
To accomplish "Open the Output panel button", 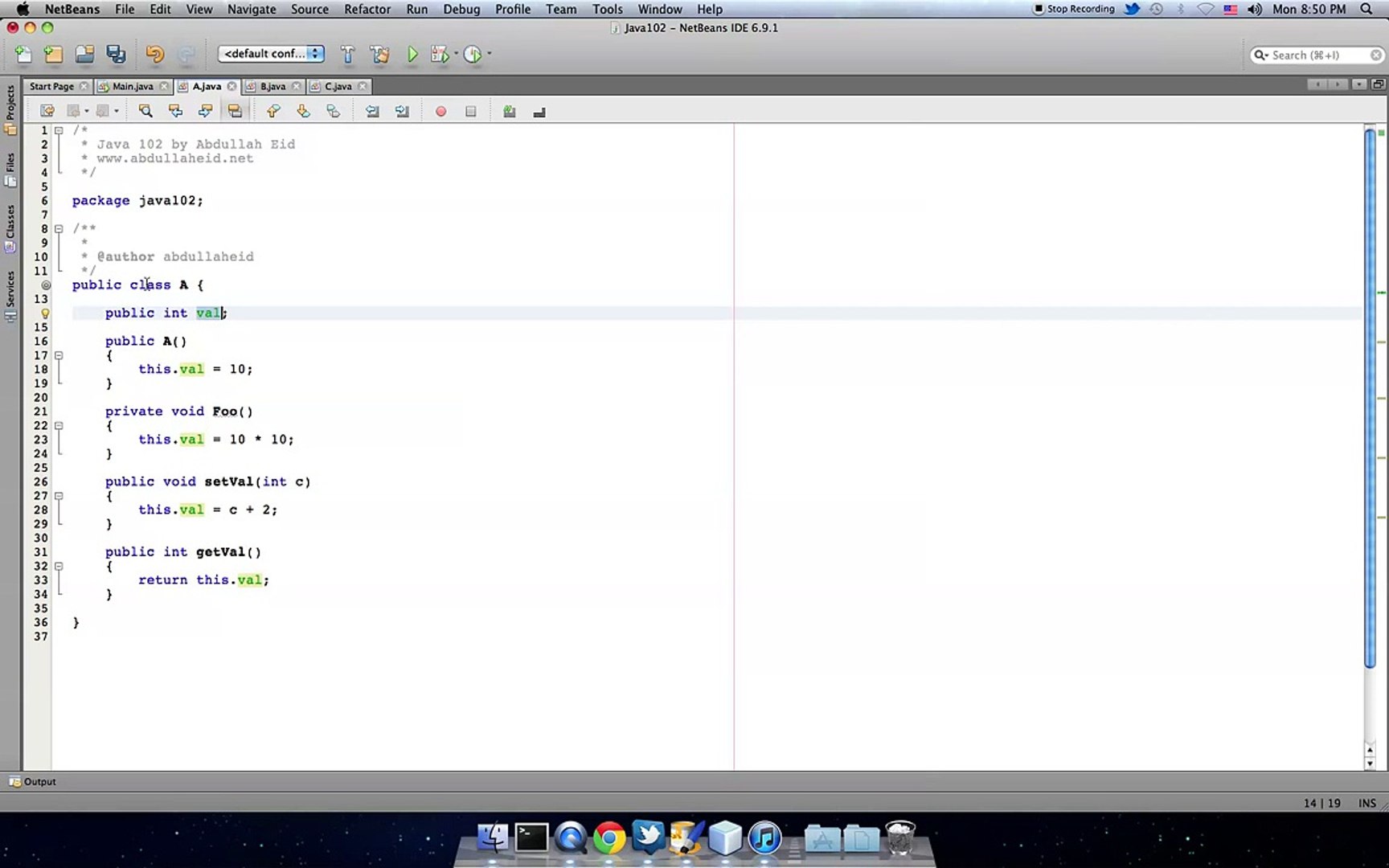I will 33,781.
